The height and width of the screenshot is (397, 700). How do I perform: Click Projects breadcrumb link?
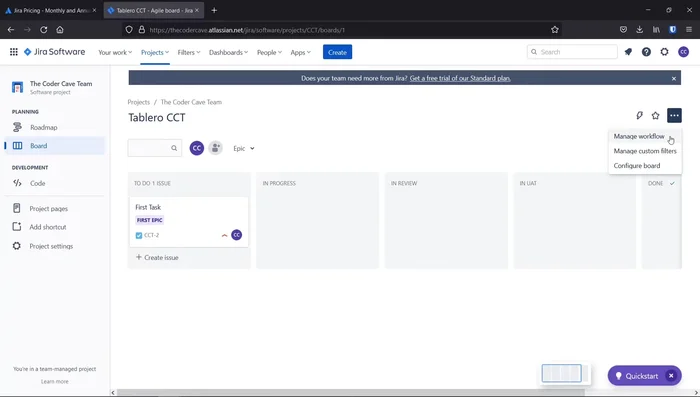(x=138, y=102)
